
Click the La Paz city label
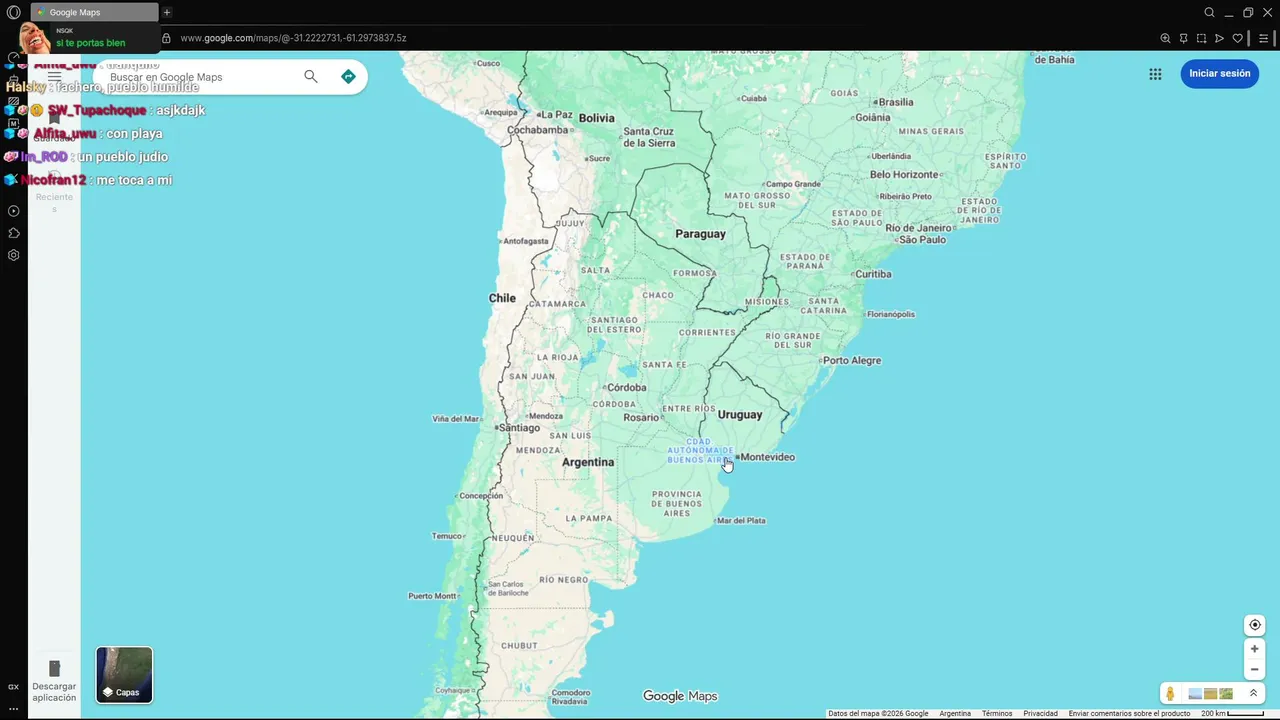point(557,115)
